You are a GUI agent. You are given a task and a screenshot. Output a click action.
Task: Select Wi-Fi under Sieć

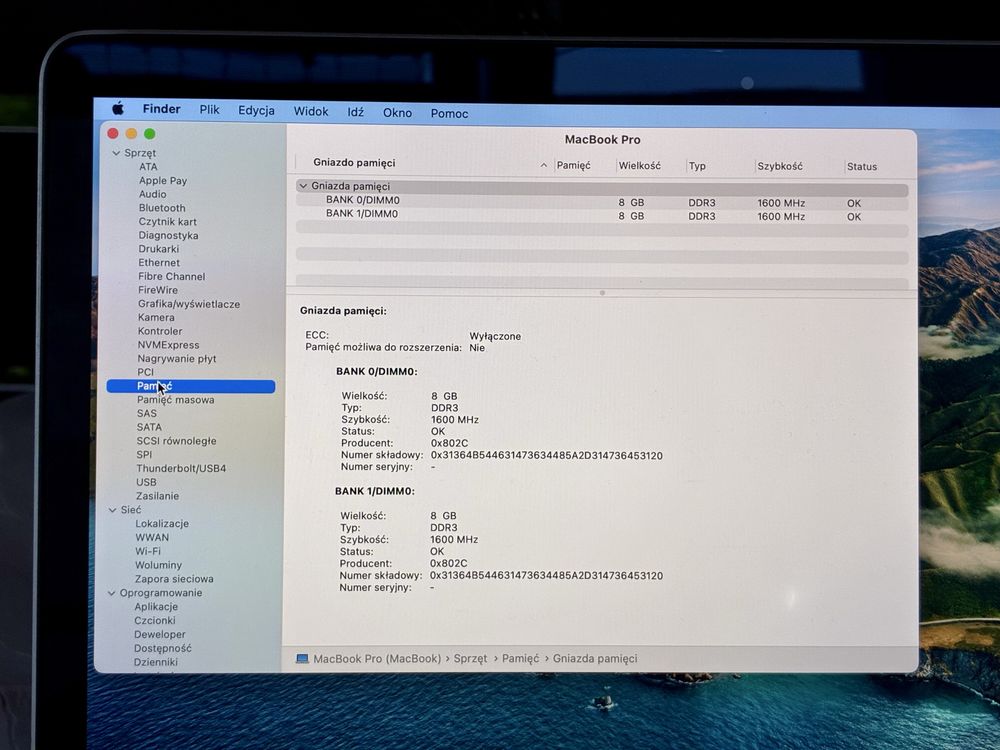147,551
